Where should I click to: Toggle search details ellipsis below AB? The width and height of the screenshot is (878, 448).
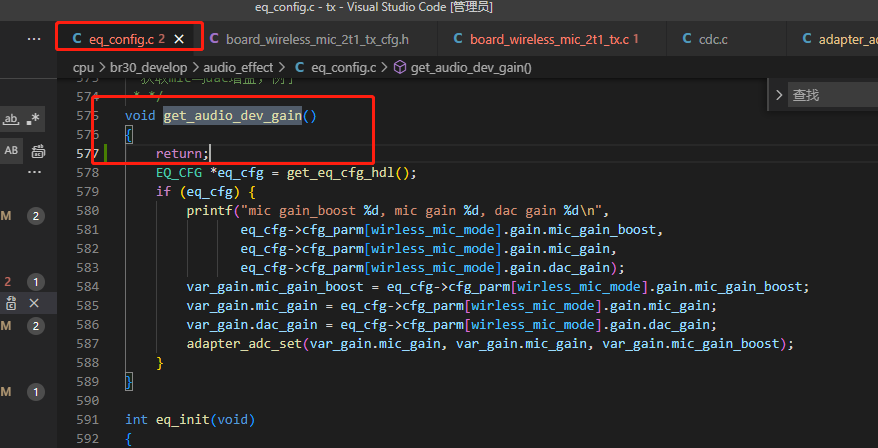pos(34,172)
